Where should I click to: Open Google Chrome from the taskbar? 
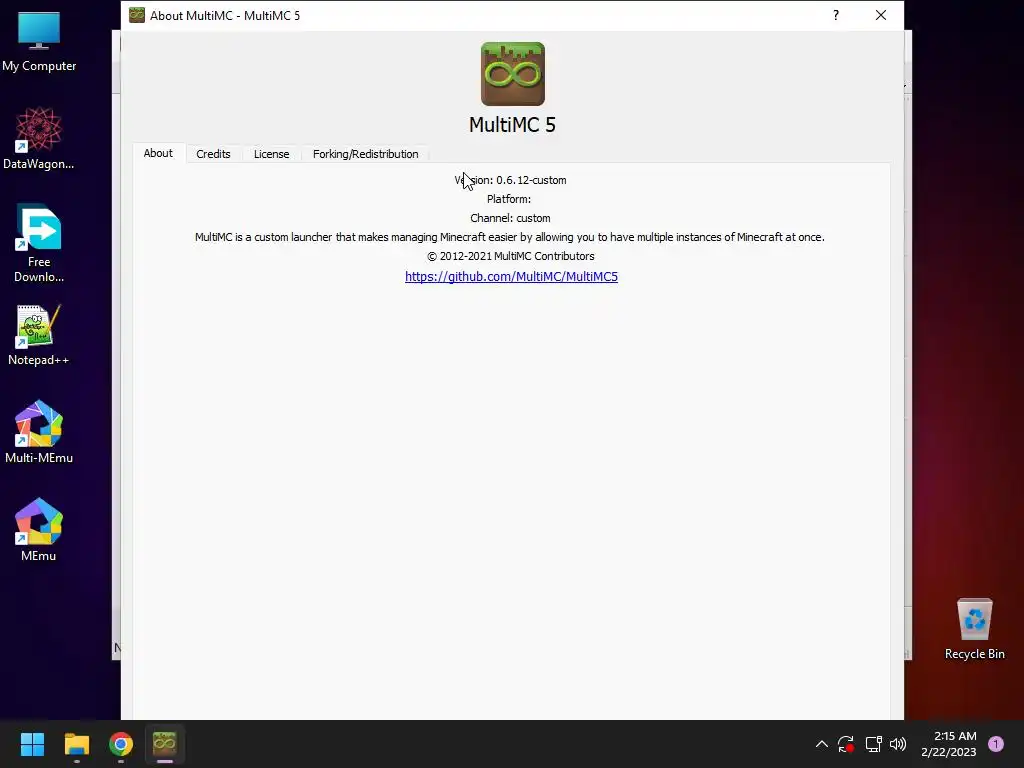(121, 744)
